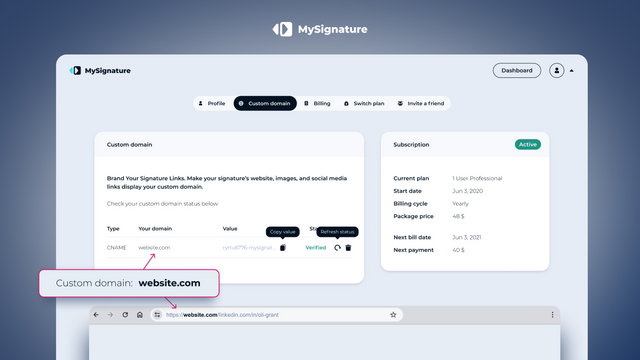
Task: Click the 40 $ next payment value
Action: pos(458,250)
